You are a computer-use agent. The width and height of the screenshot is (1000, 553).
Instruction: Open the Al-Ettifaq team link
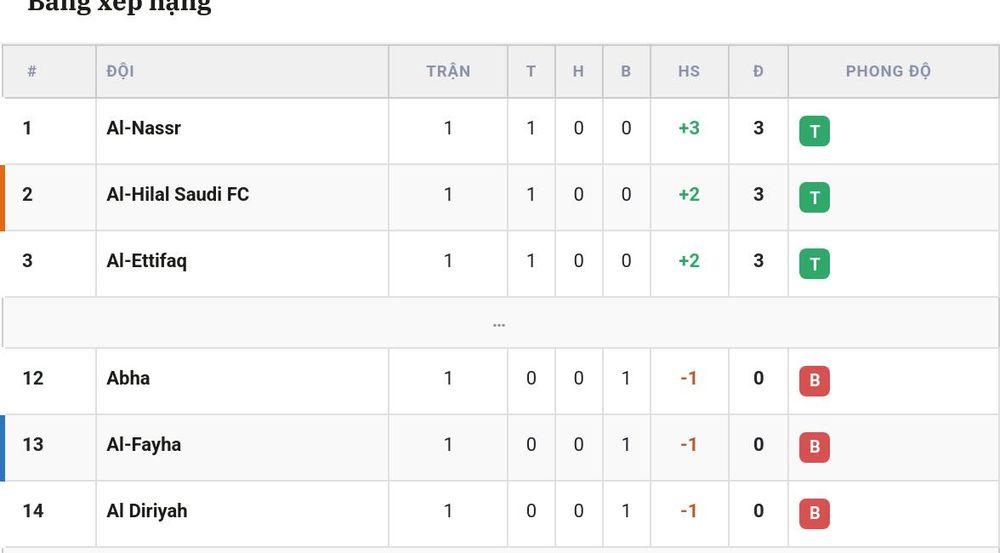146,261
